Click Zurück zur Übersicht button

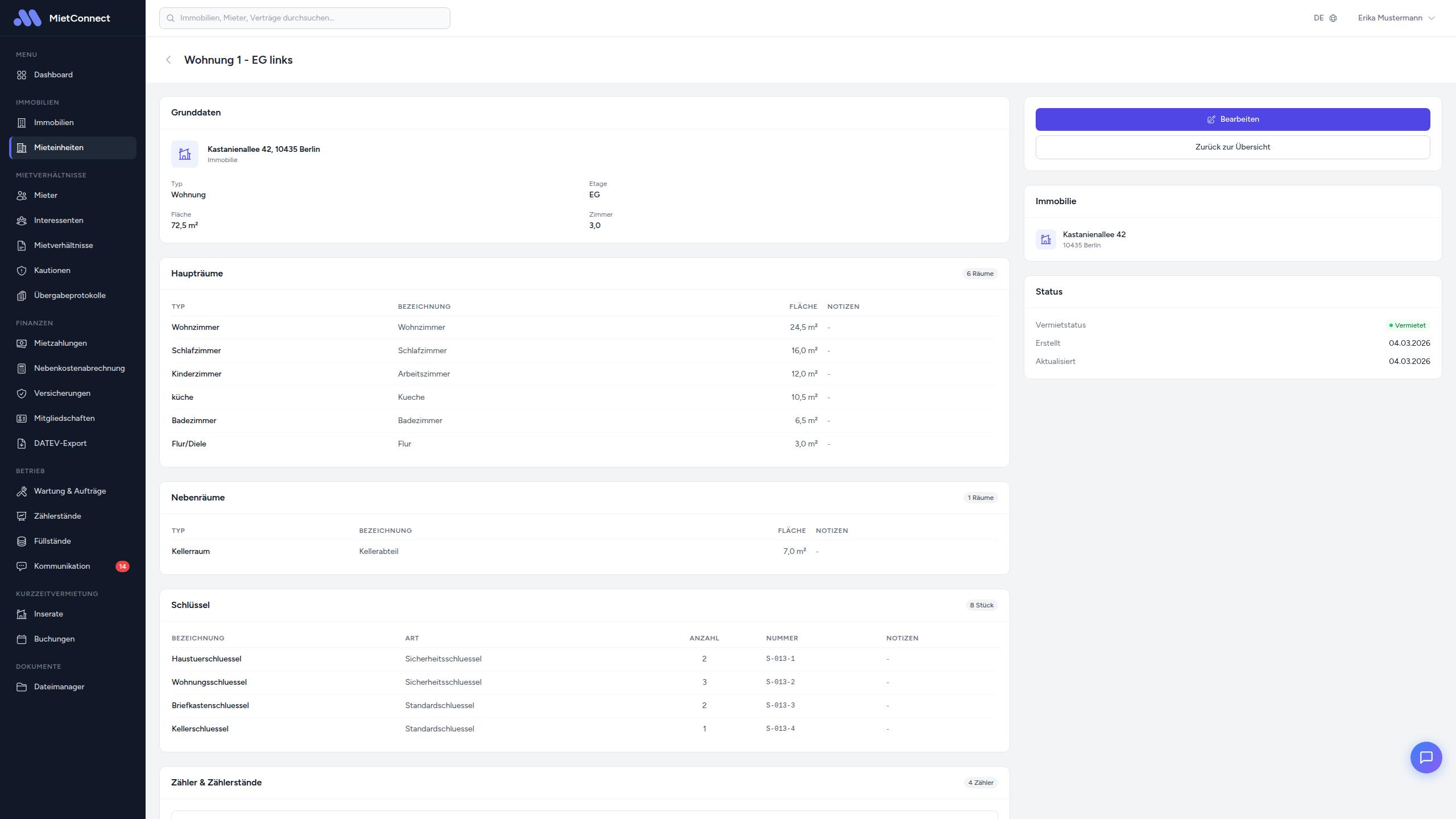point(1232,147)
